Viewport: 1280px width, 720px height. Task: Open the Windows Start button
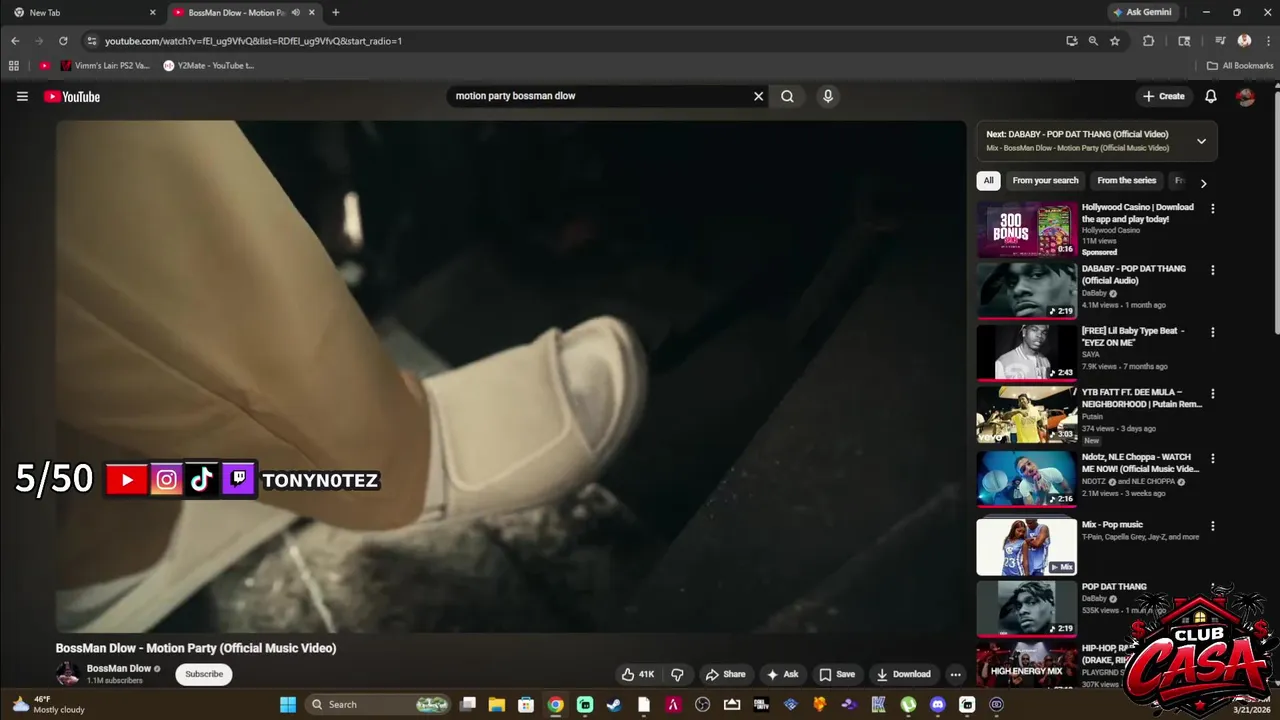[x=288, y=705]
